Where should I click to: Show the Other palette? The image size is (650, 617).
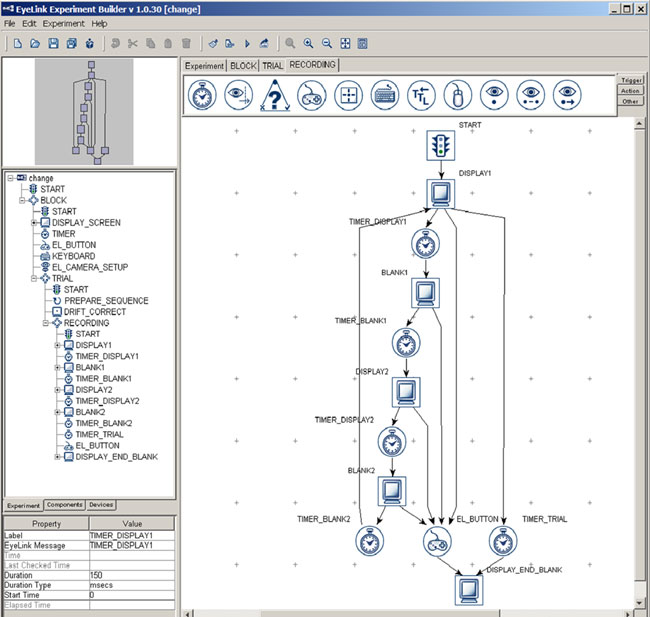point(630,101)
